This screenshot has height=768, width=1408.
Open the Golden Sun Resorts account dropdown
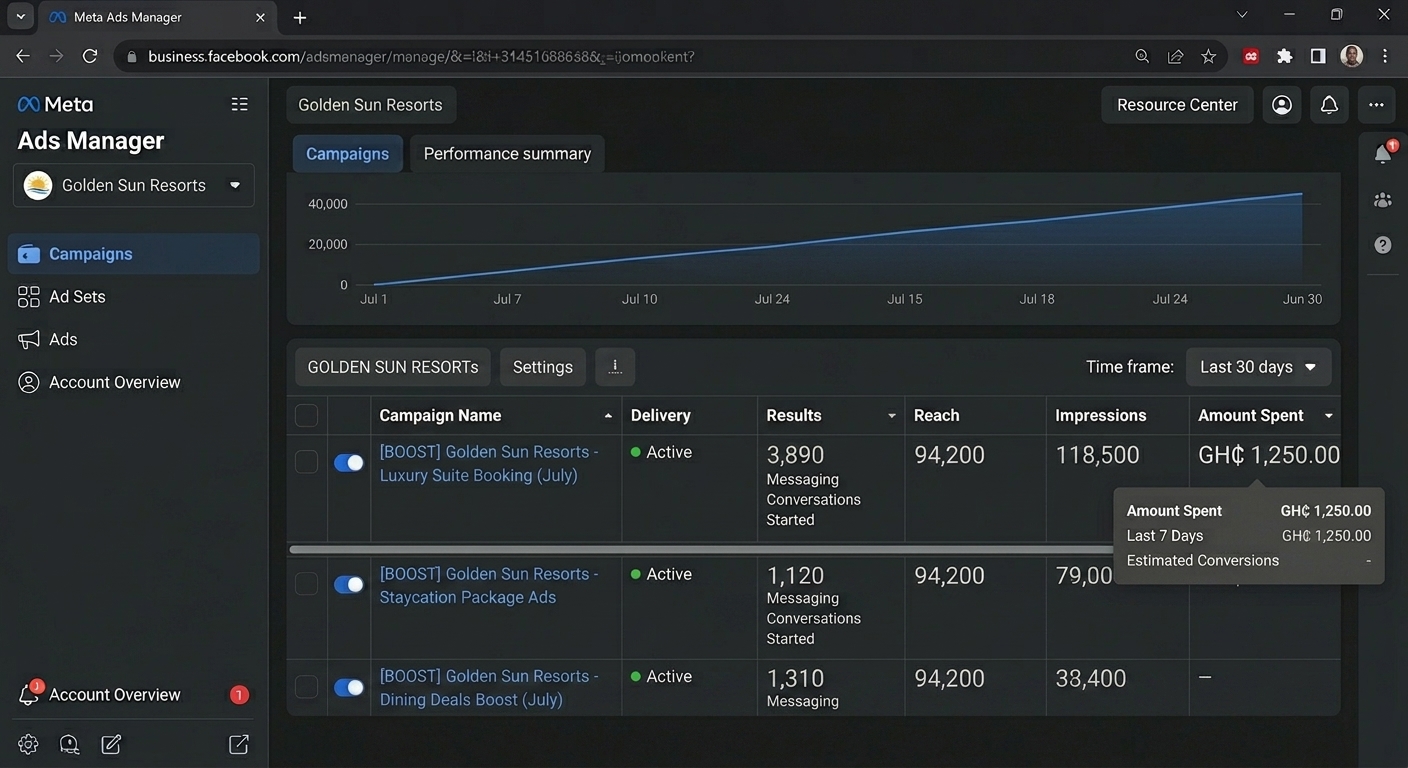(x=133, y=185)
